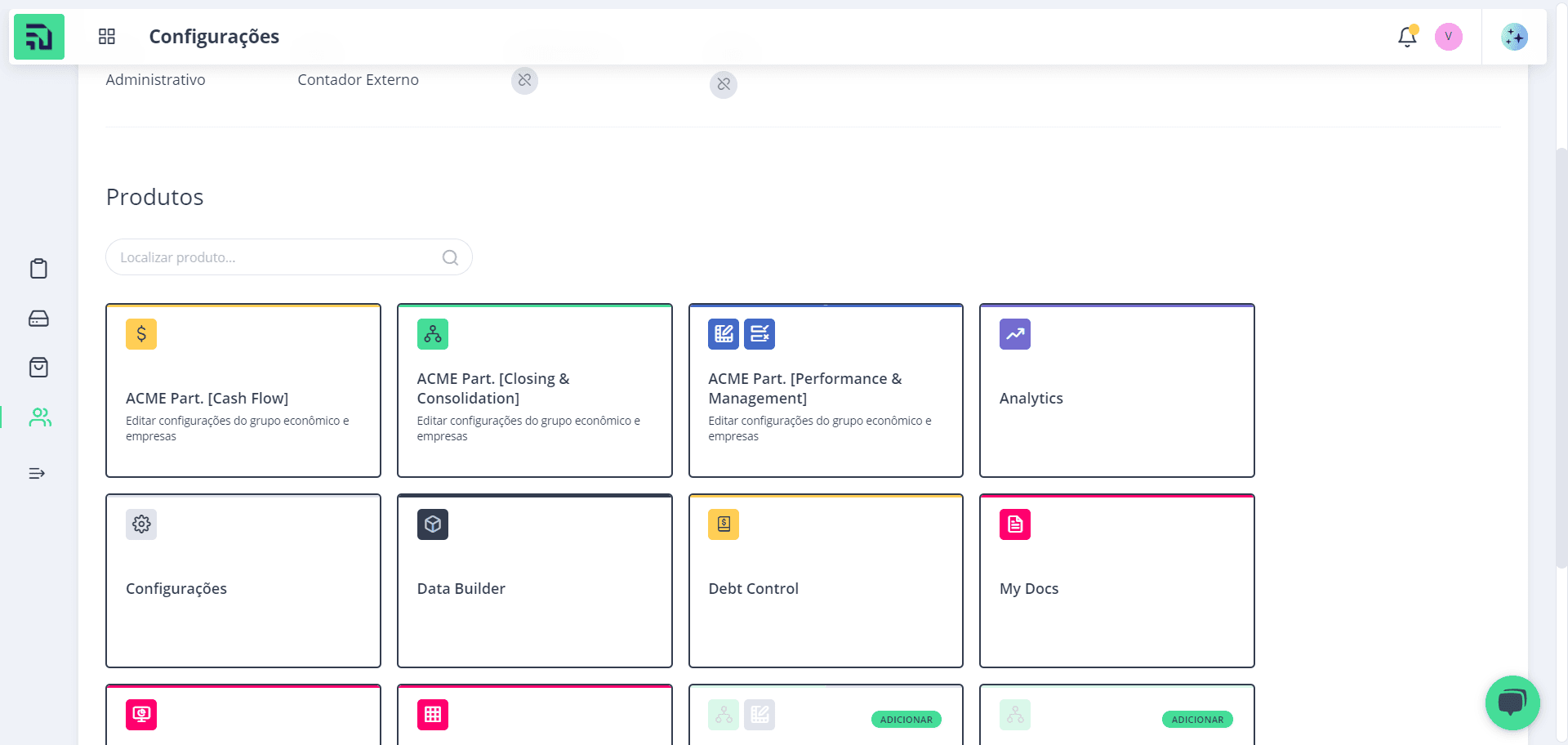This screenshot has width=1568, height=745.
Task: Click the vertical page scrollbar
Action: click(1561, 359)
